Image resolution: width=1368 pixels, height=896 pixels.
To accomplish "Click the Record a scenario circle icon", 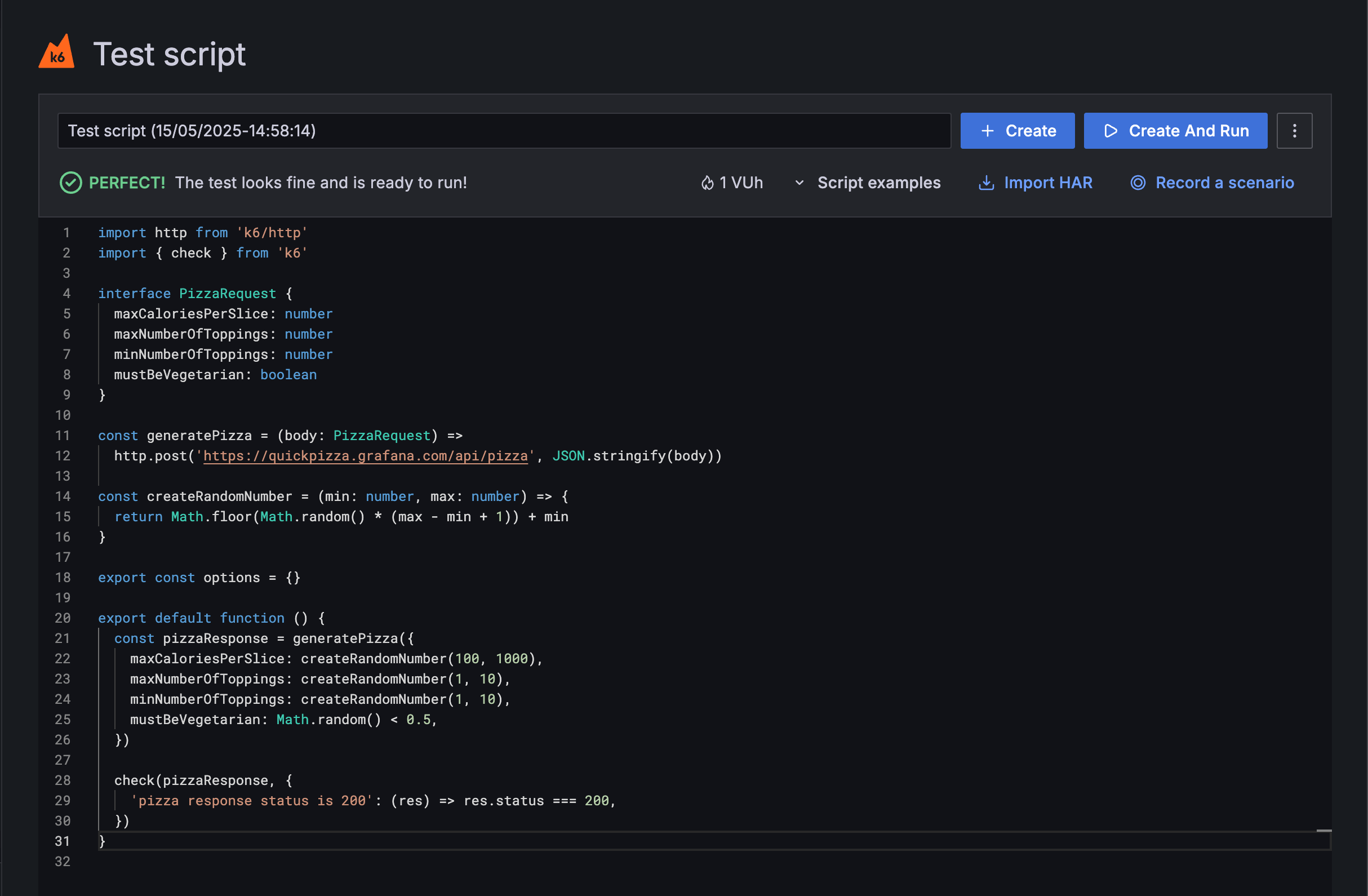I will 1138,183.
